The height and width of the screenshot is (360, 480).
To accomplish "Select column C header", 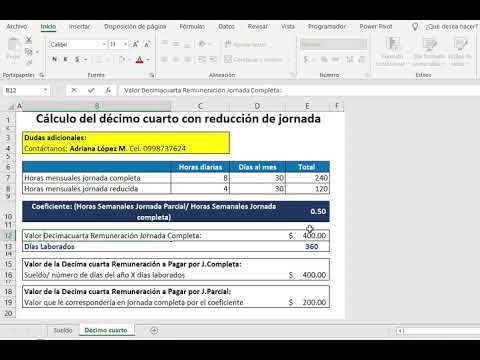I will click(200, 106).
